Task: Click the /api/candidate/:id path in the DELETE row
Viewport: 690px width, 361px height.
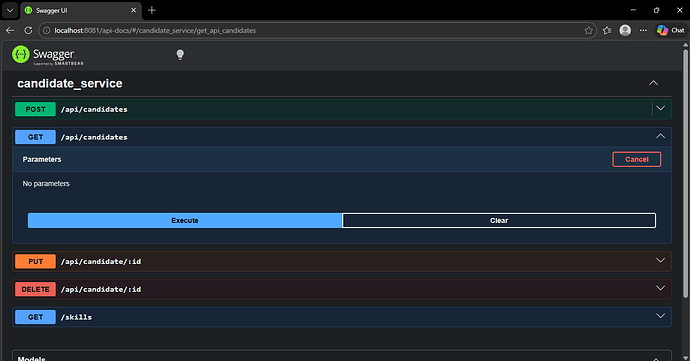Action: [x=101, y=289]
